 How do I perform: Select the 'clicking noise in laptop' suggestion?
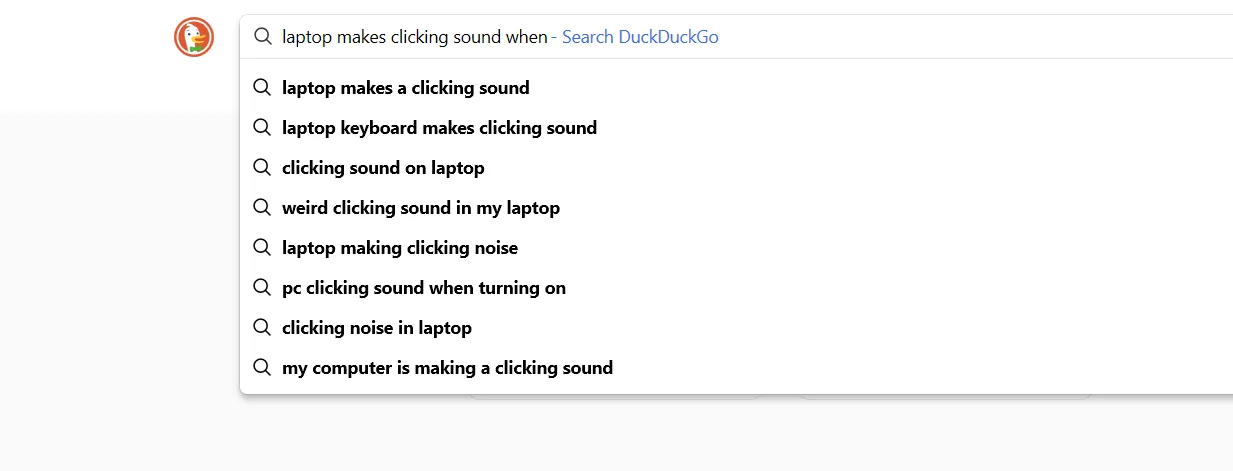tap(377, 328)
